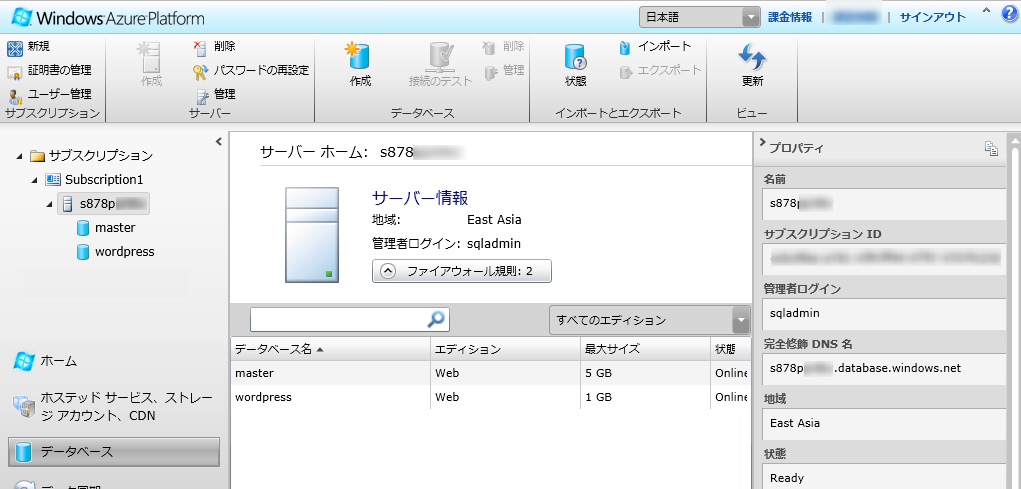Collapse the サブスクリプション tree node
This screenshot has width=1021, height=489.
20,156
